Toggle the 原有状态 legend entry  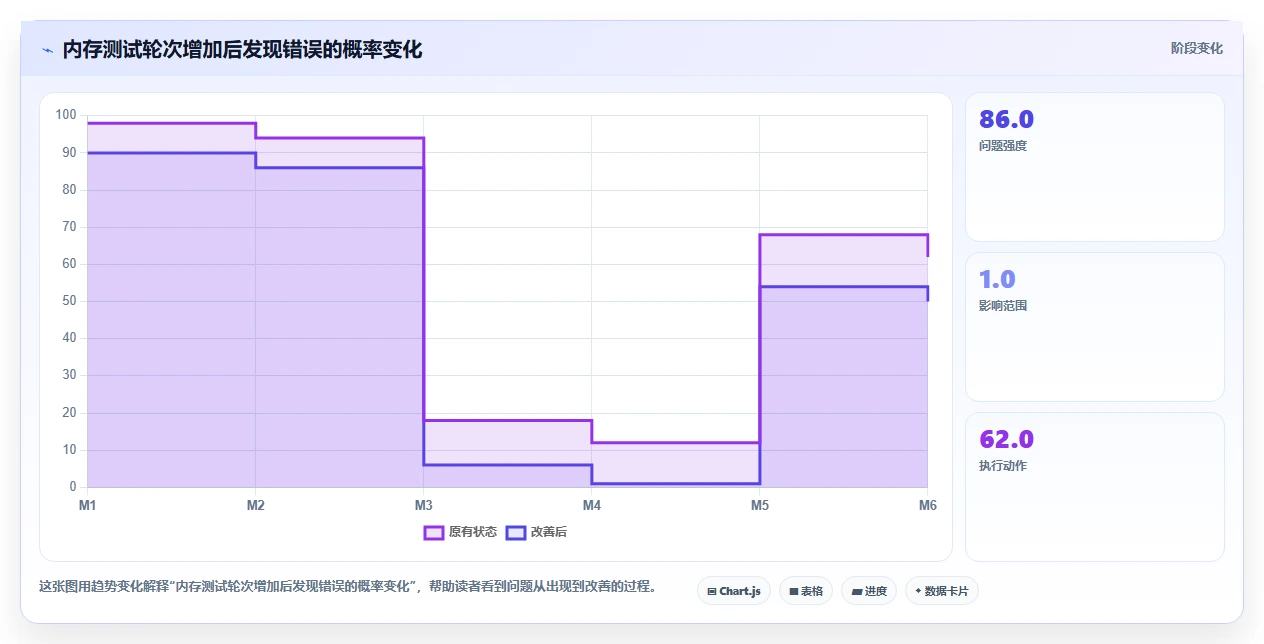(x=460, y=532)
